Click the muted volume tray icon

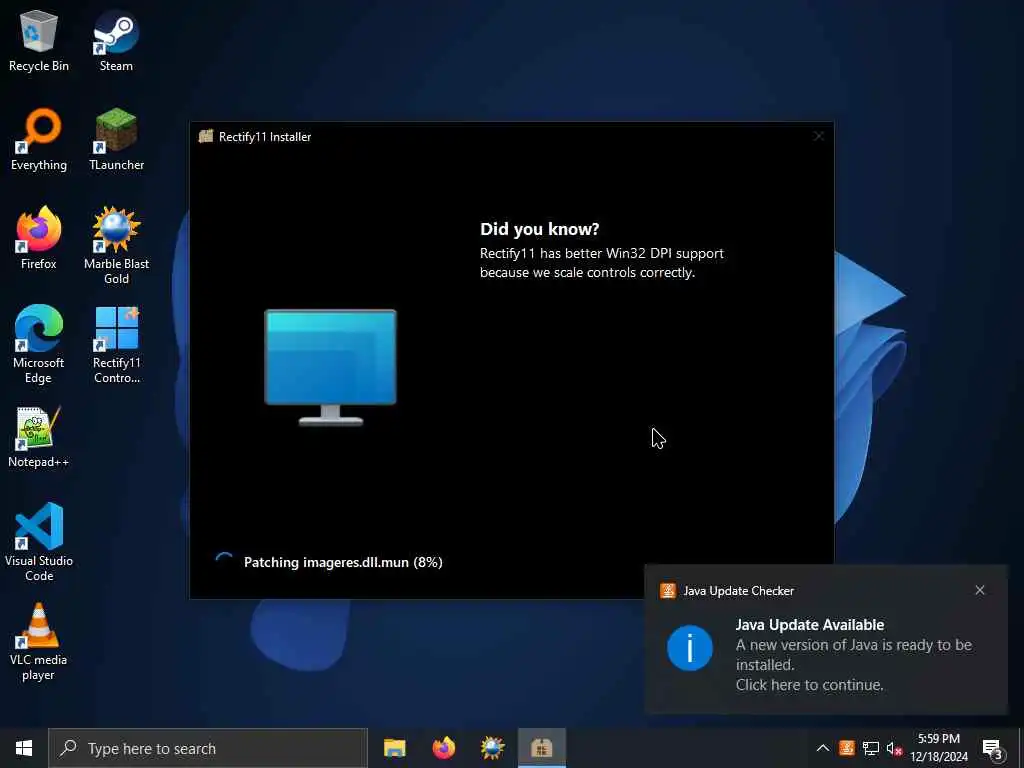tap(894, 748)
